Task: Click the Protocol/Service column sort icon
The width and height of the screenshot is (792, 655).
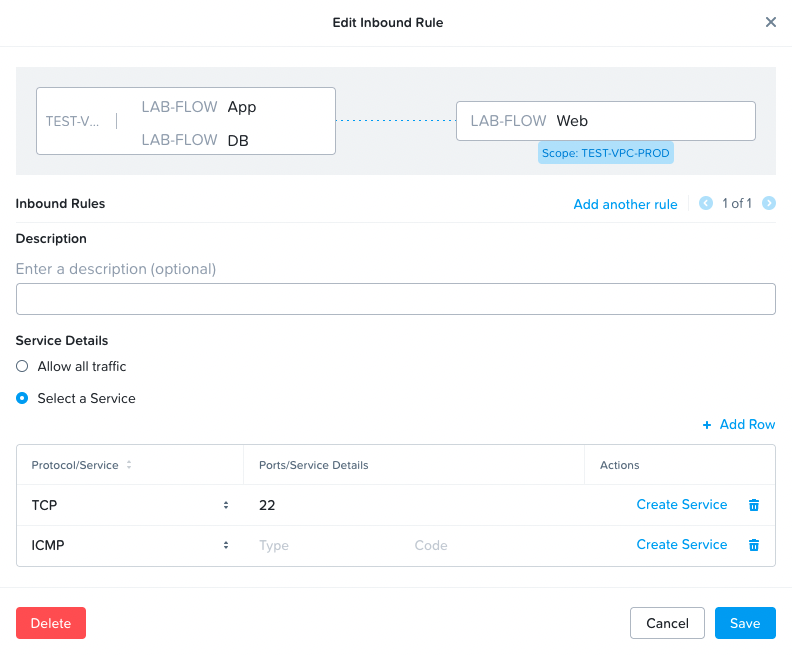Action: (129, 465)
